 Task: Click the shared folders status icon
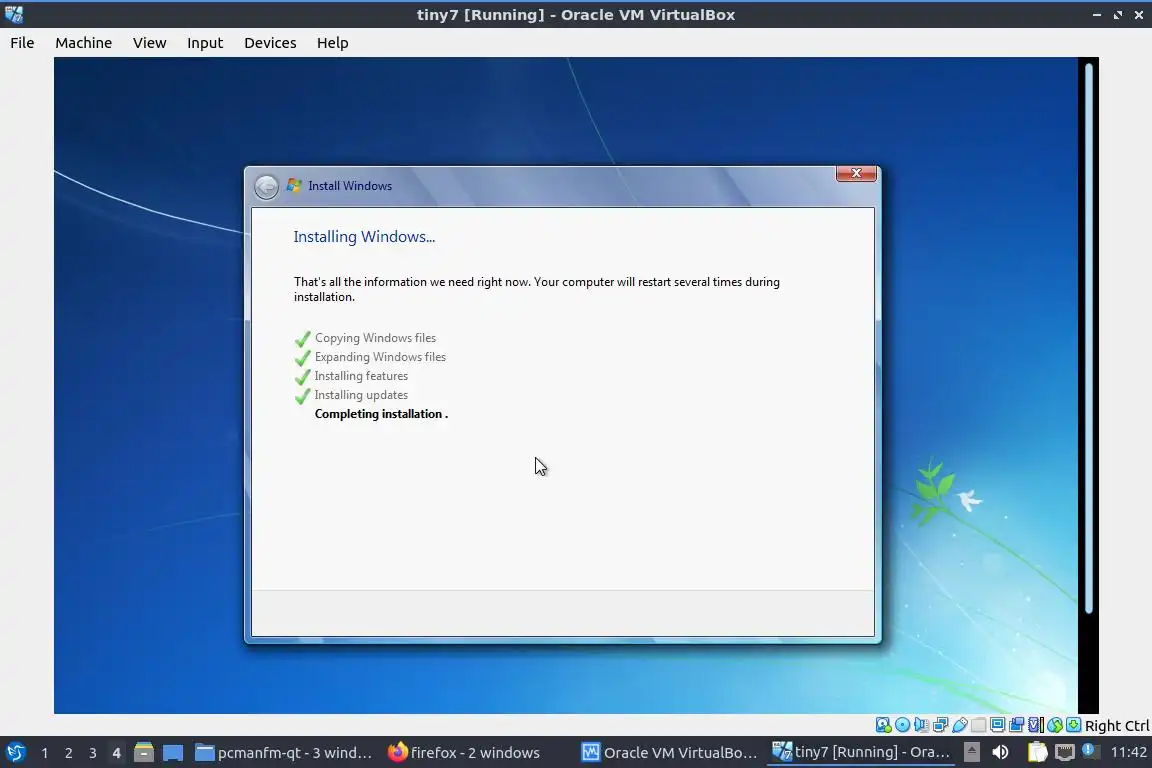(979, 725)
